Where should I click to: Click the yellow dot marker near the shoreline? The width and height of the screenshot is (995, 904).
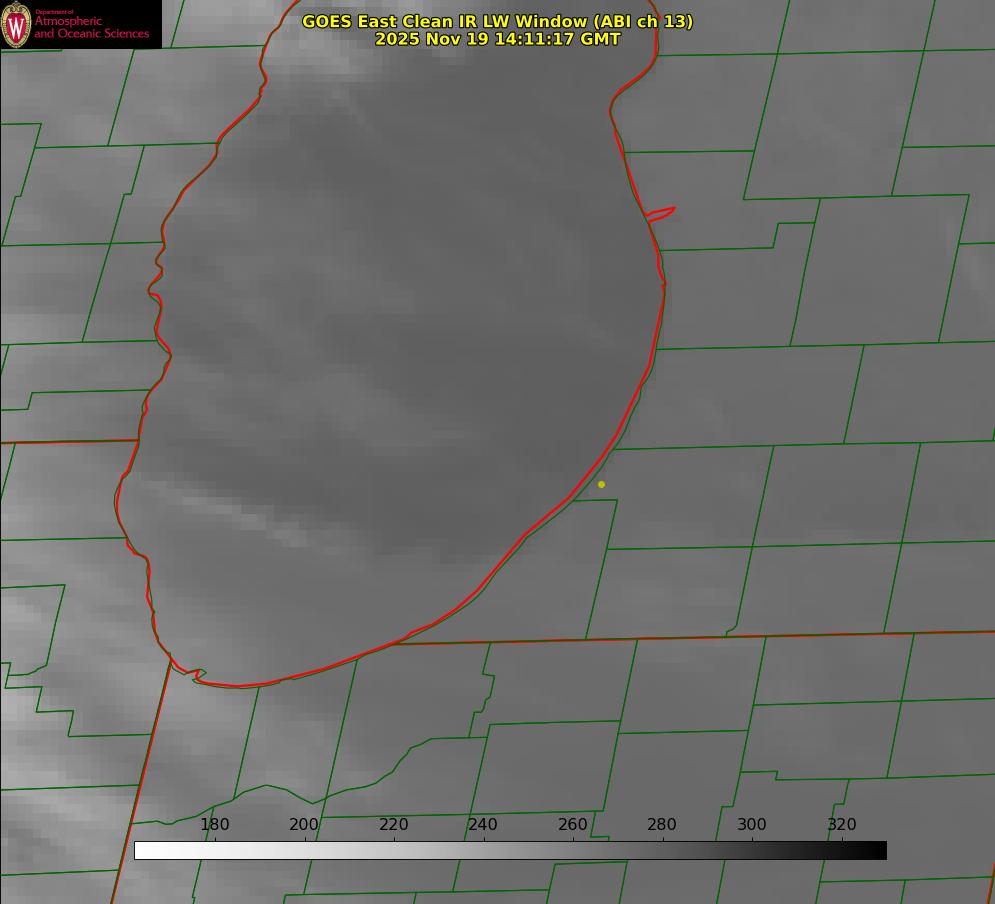pyautogui.click(x=601, y=484)
